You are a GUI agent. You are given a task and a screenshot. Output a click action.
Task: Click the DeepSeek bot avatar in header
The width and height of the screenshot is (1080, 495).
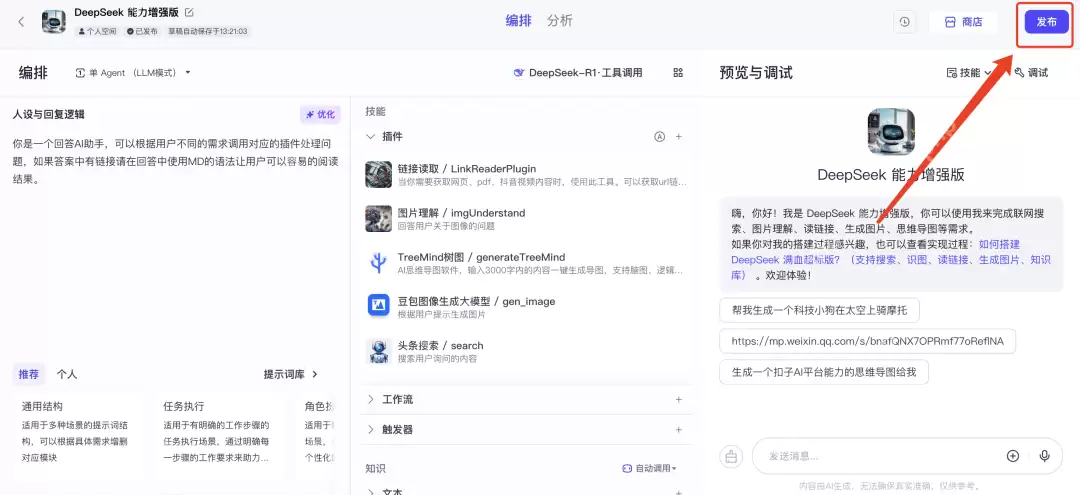(54, 21)
